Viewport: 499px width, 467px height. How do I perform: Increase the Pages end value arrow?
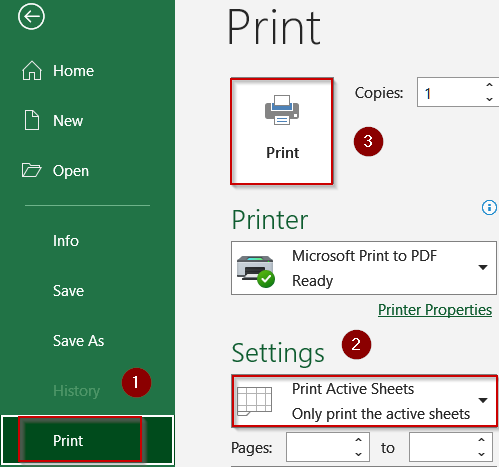(481, 440)
